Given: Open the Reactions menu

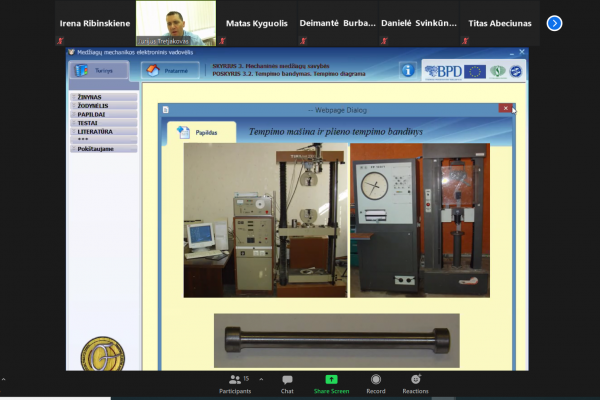Looking at the screenshot, I should pyautogui.click(x=416, y=384).
